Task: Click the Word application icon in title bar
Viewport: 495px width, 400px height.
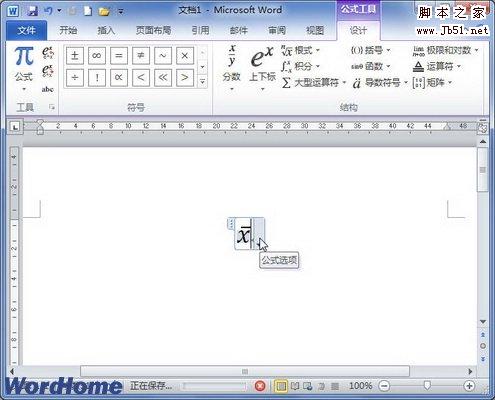Action: click(13, 11)
